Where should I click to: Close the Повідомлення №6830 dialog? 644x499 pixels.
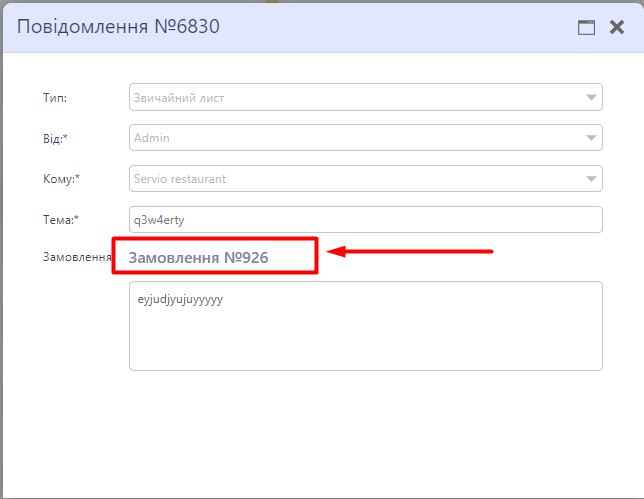coord(617,27)
